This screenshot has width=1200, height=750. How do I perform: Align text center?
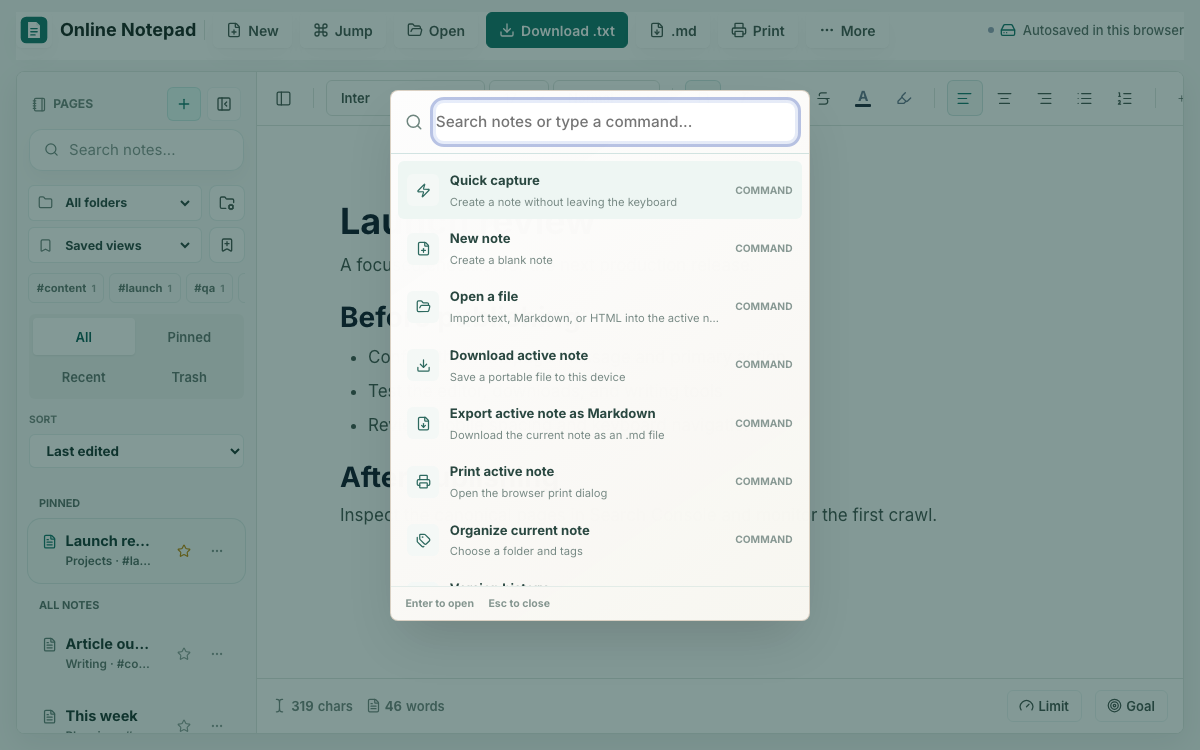pyautogui.click(x=1005, y=98)
